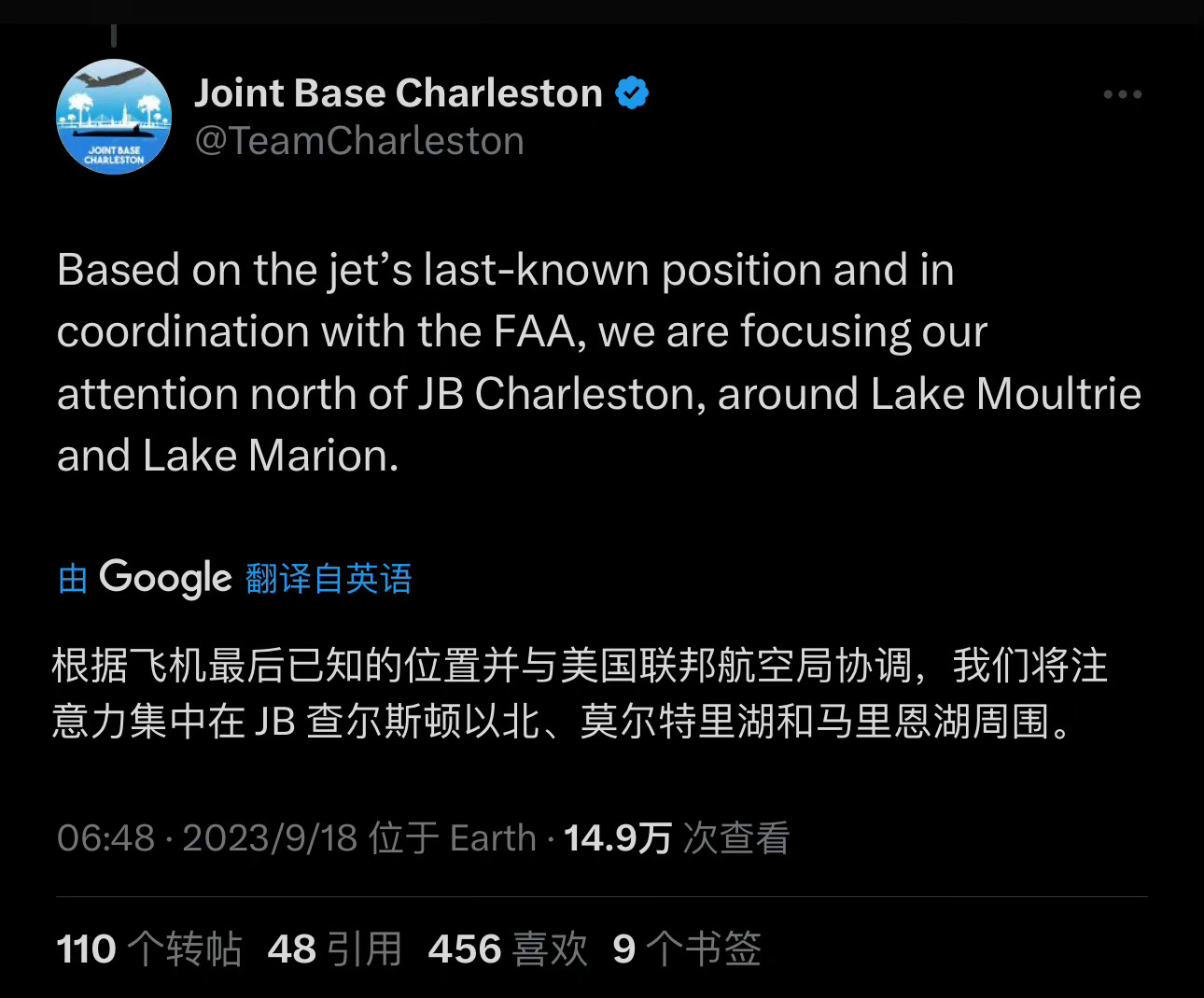Screen dimensions: 1204x998
Task: Click the number 110 in repost stats
Action: (x=86, y=949)
